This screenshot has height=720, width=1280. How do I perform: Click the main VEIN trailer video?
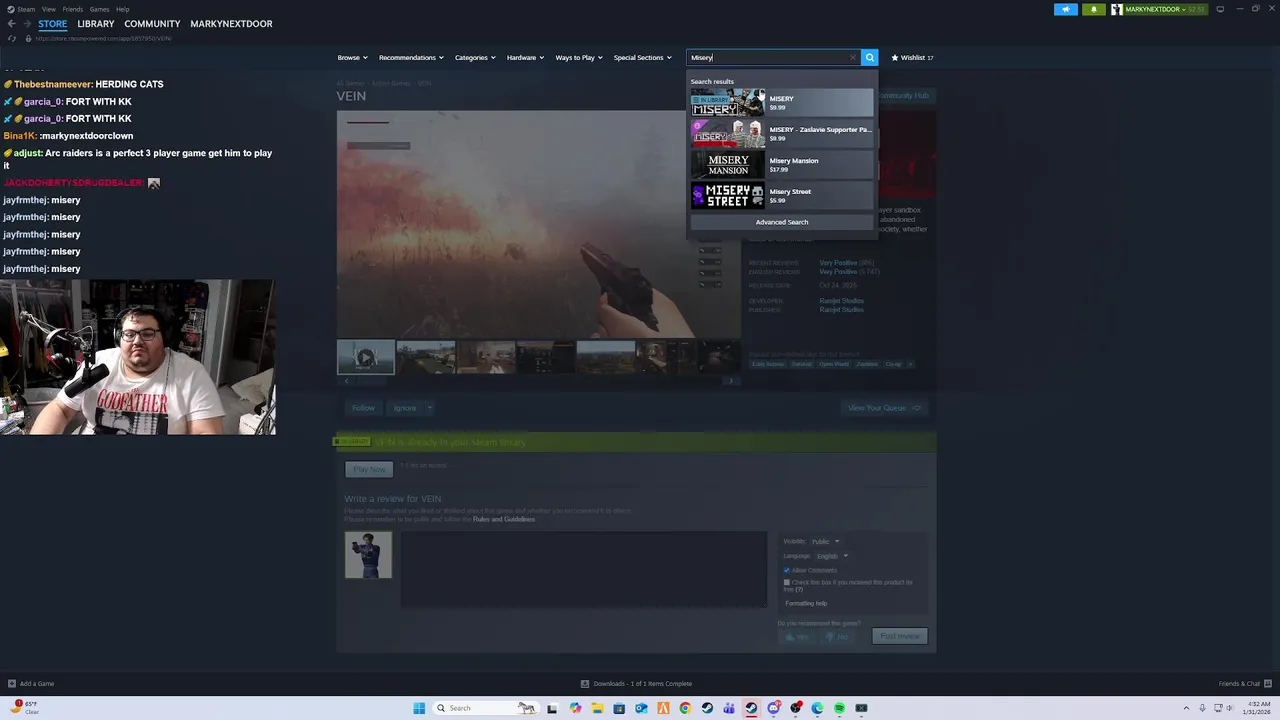(x=538, y=225)
